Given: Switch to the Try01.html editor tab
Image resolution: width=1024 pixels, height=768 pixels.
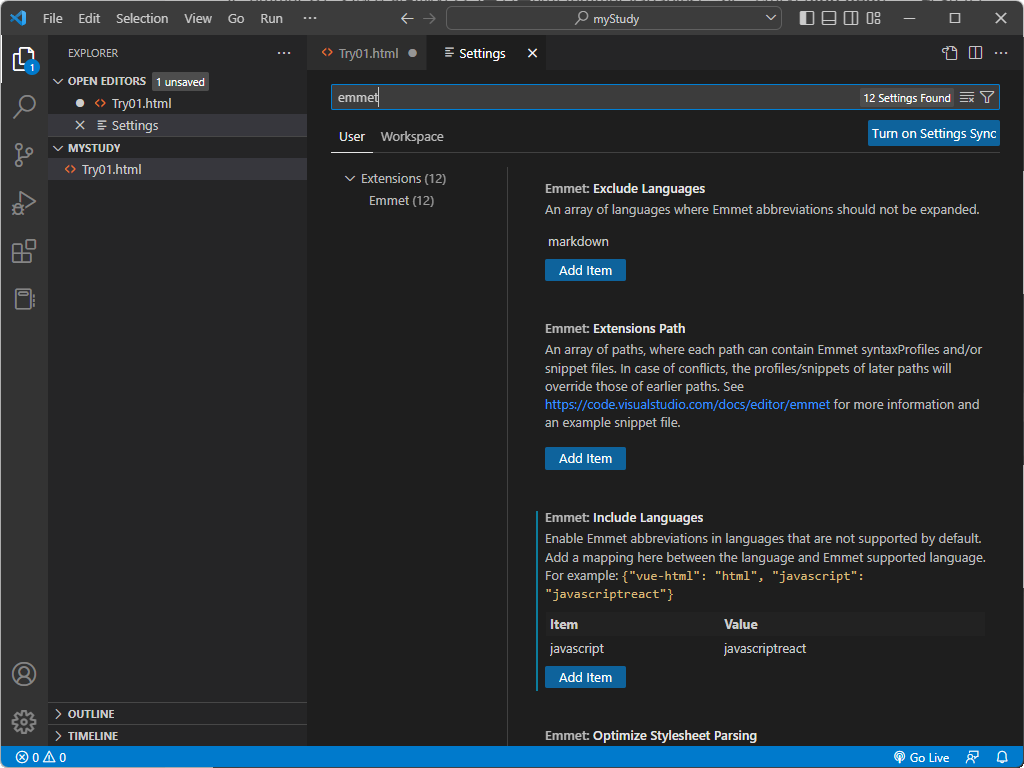Looking at the screenshot, I should (x=368, y=53).
